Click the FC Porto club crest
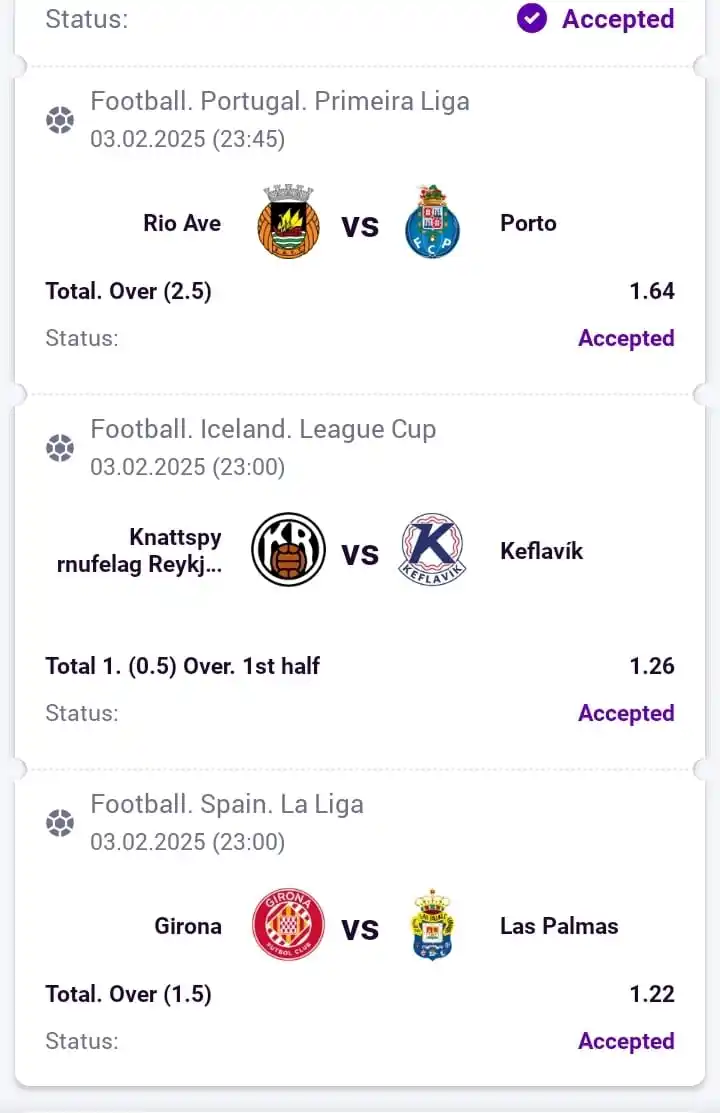This screenshot has width=720, height=1113. [x=432, y=221]
